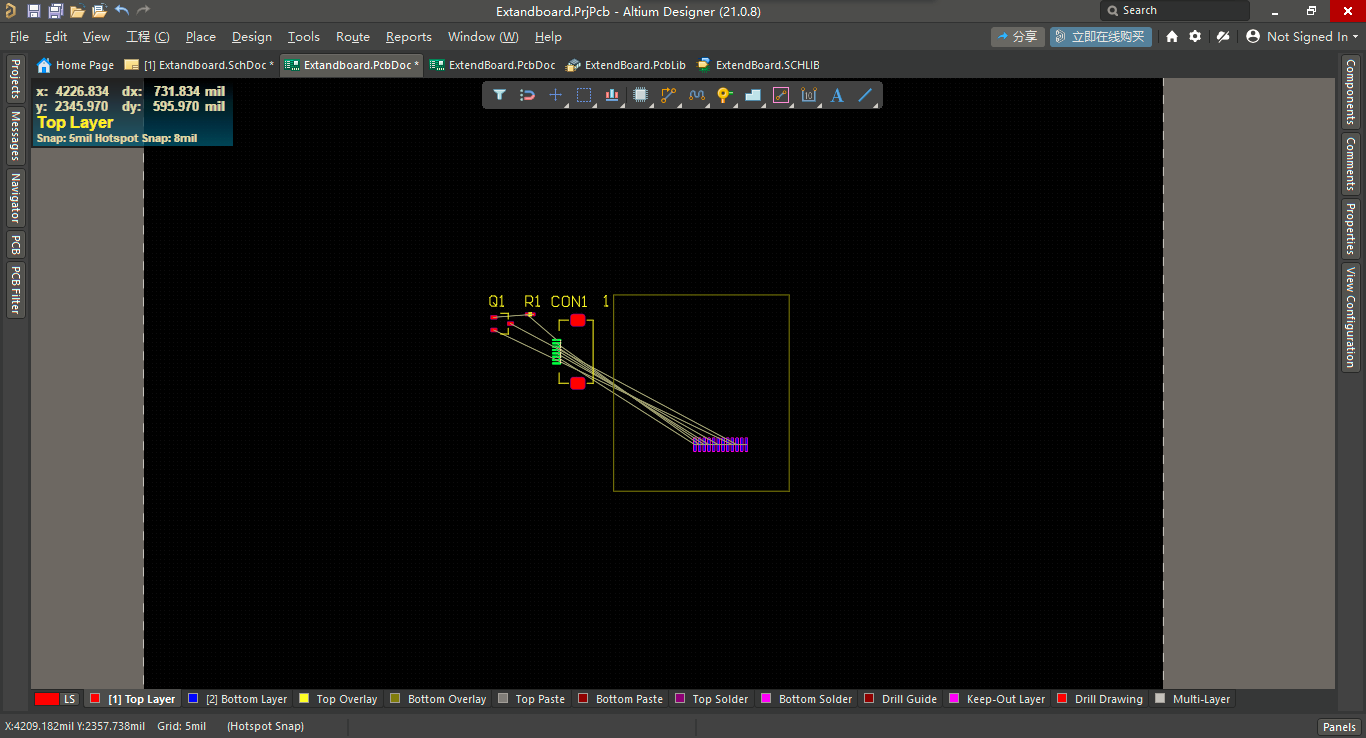This screenshot has height=738, width=1366.
Task: Click the Altium logo in the title bar
Action: tap(10, 11)
